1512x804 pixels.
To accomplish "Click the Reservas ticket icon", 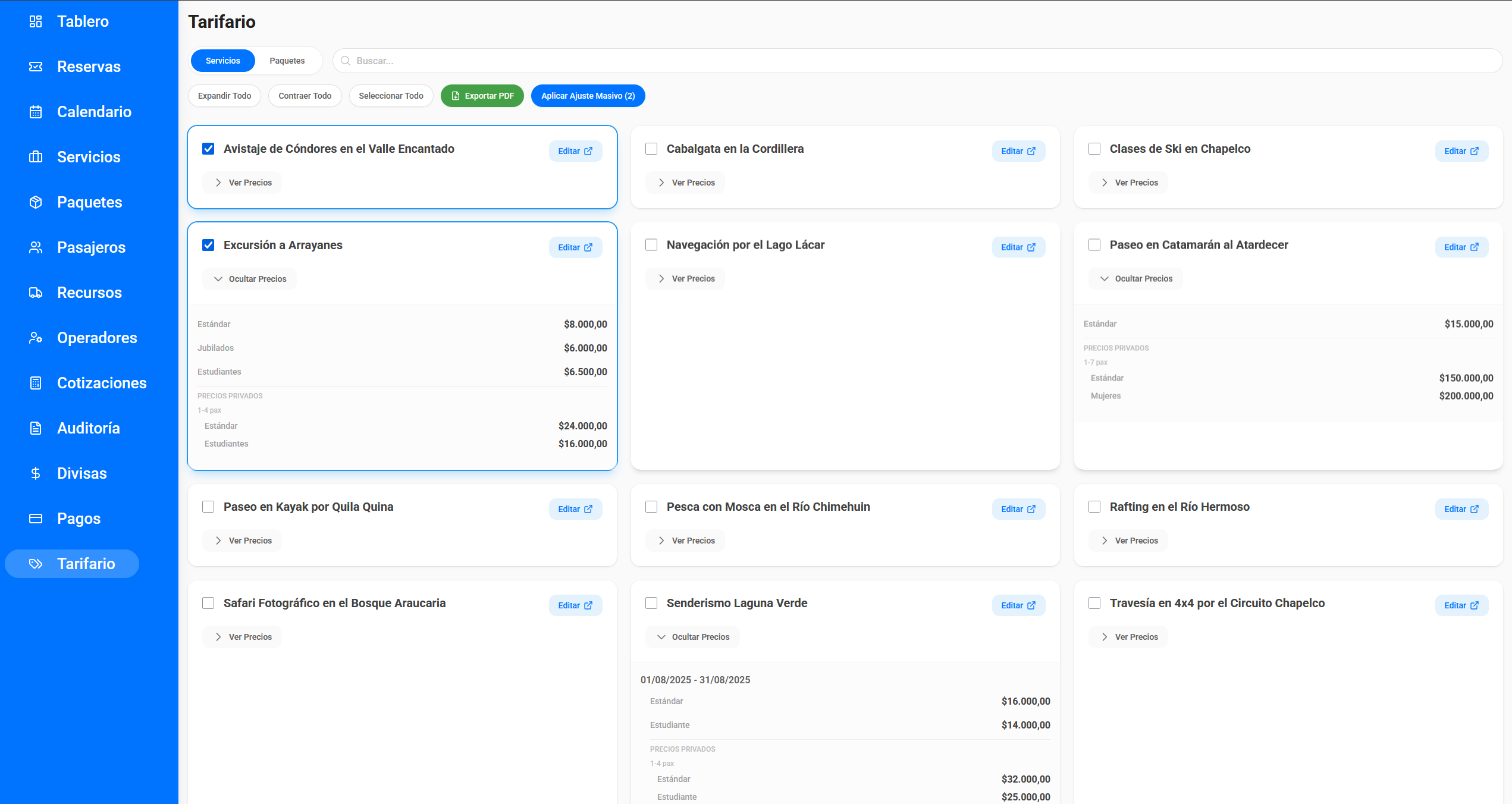I will (36, 67).
